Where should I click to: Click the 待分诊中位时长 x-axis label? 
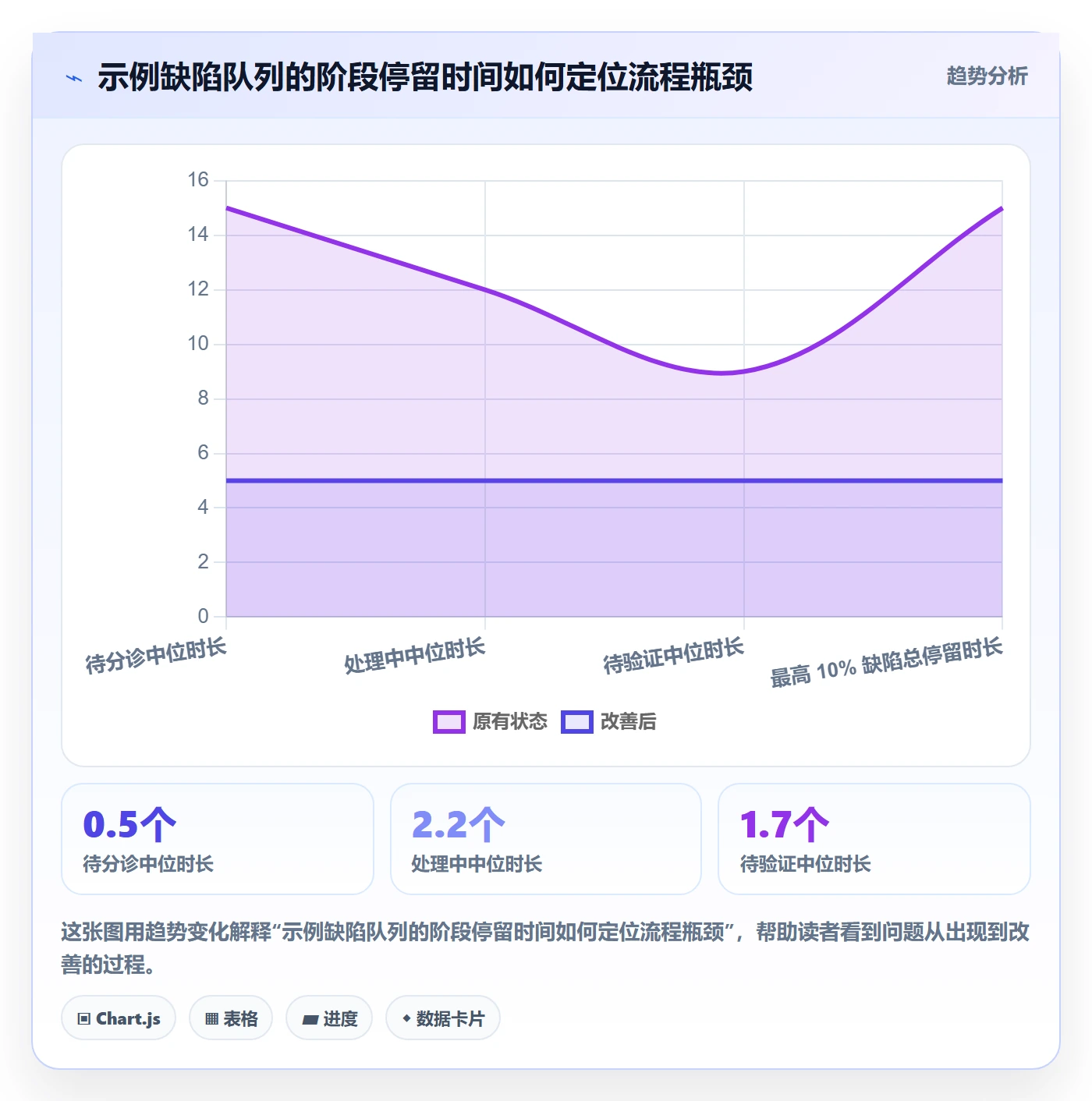[x=156, y=655]
